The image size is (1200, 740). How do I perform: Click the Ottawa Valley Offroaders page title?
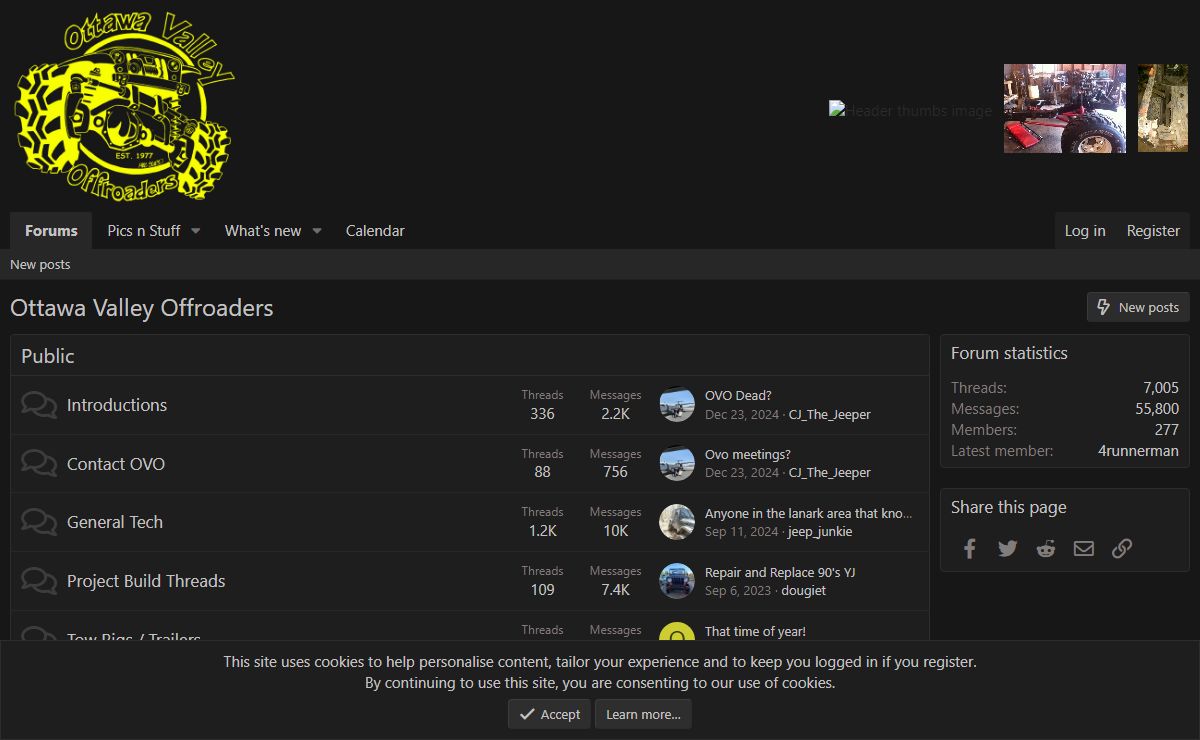(x=142, y=308)
